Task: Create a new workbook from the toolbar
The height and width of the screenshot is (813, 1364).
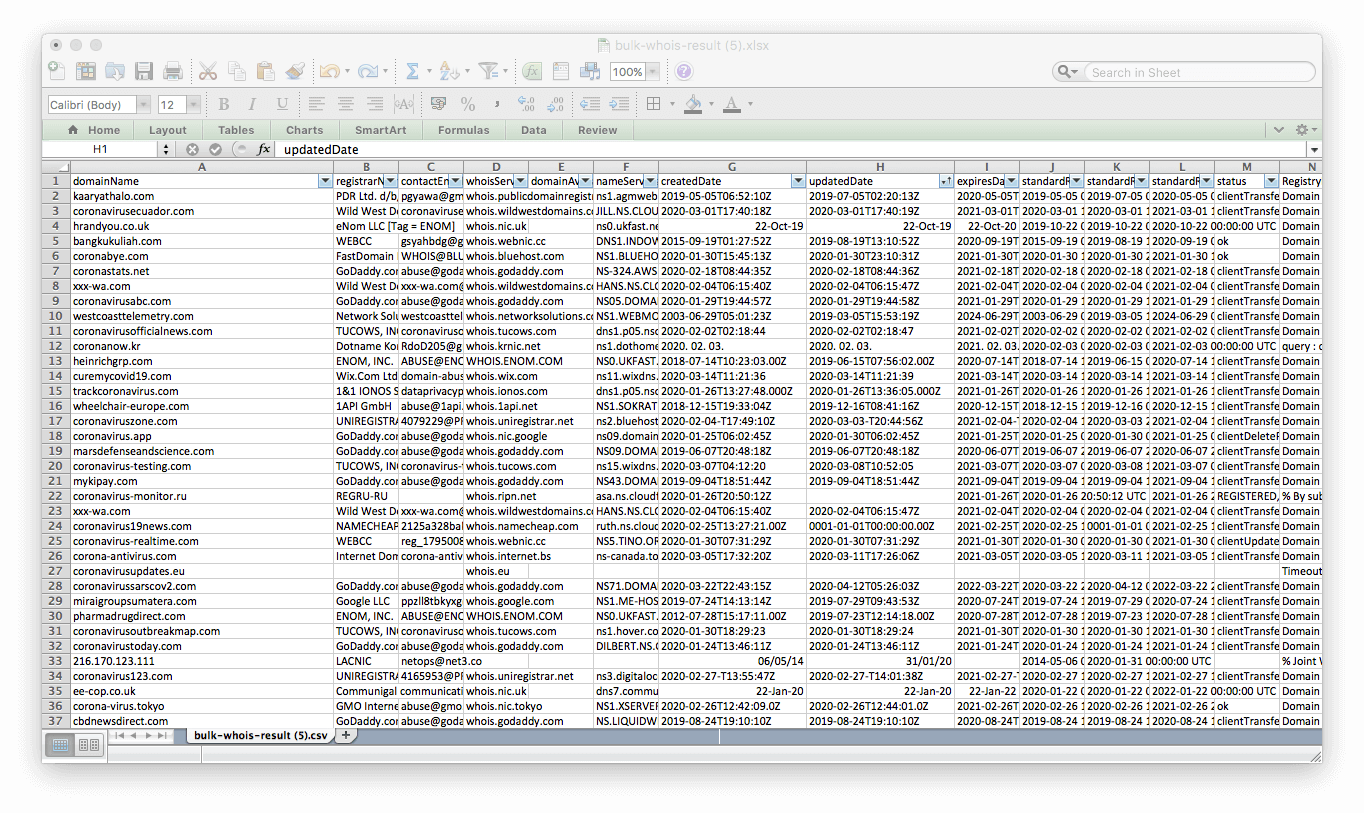Action: 57,71
